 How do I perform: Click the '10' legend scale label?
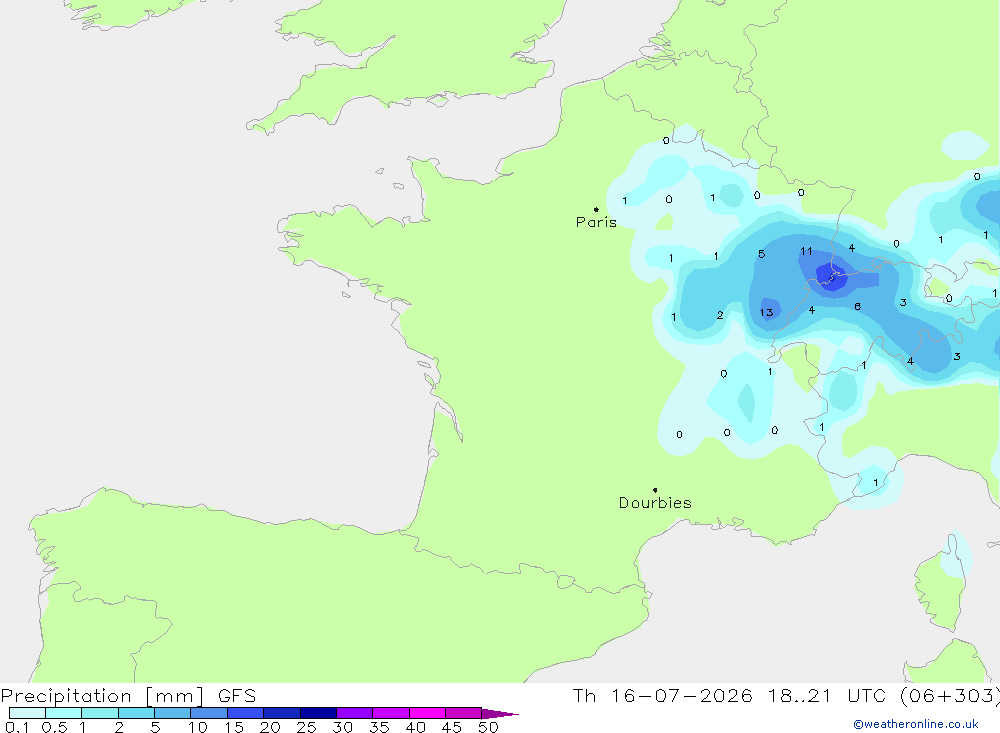(198, 727)
